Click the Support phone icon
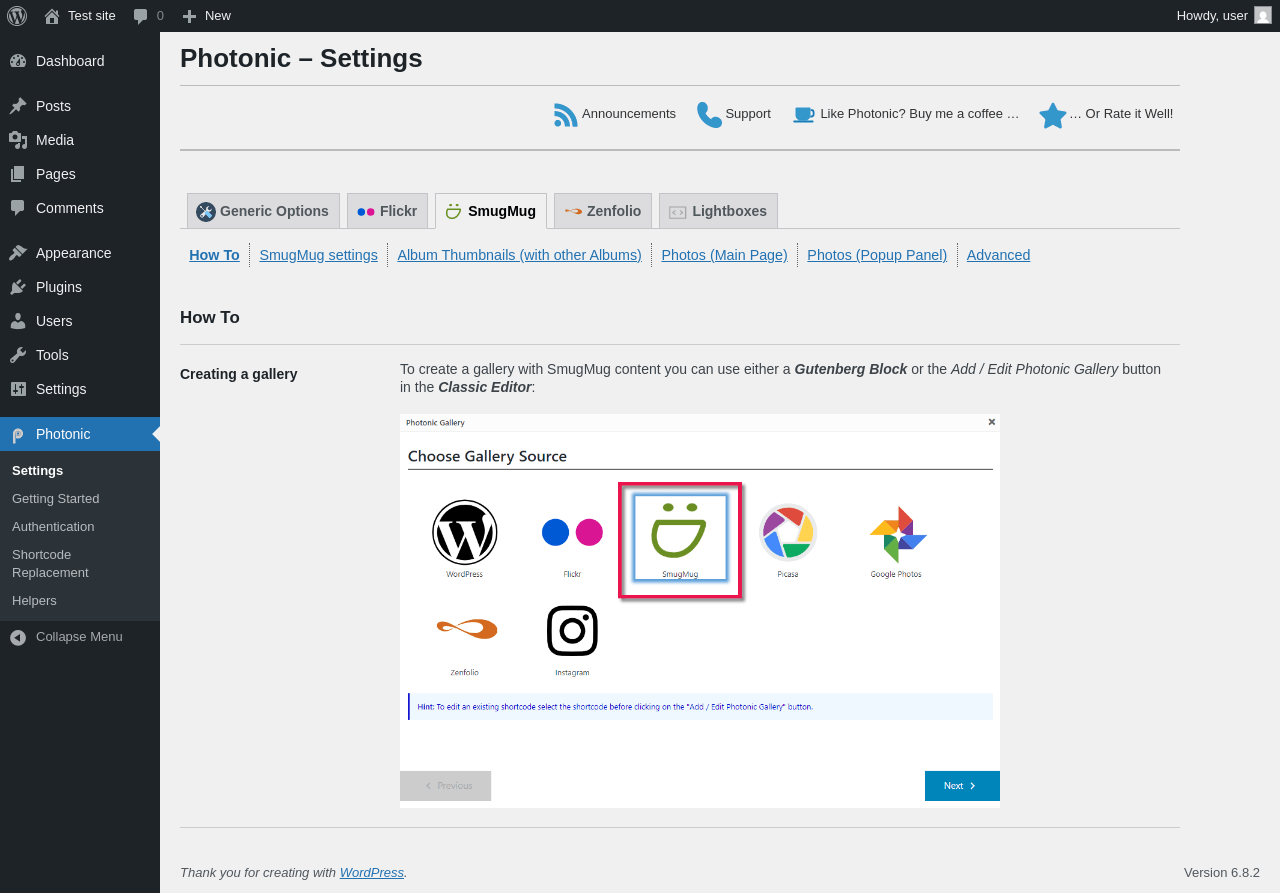Image resolution: width=1280 pixels, height=893 pixels. tap(709, 115)
